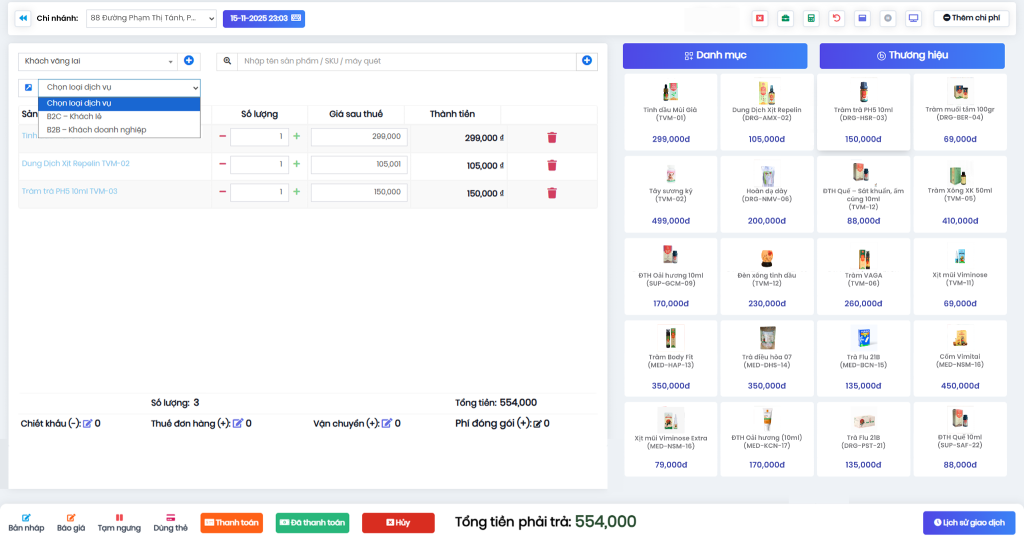Image resolution: width=1024 pixels, height=546 pixels.
Task: Open the calculator icon
Action: 810,18
